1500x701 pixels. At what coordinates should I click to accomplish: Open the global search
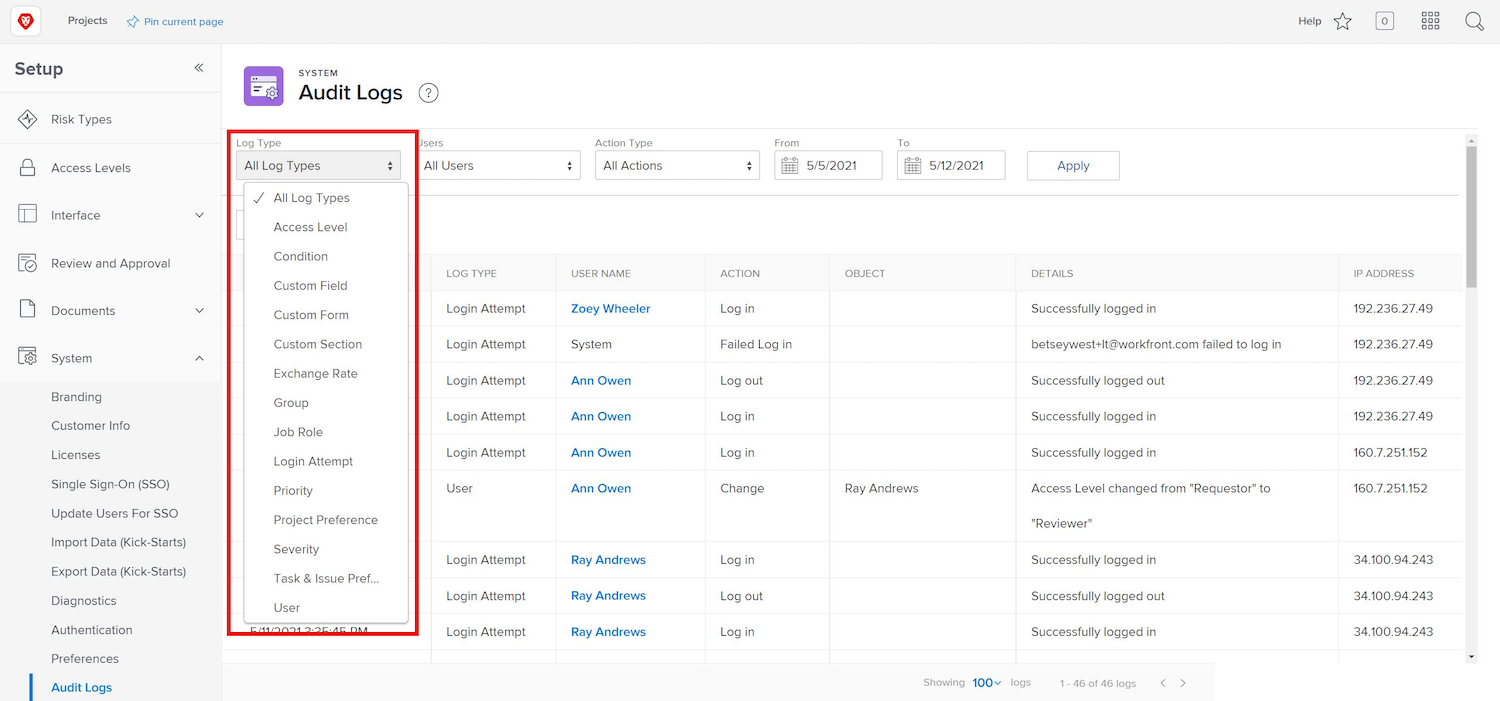tap(1474, 20)
